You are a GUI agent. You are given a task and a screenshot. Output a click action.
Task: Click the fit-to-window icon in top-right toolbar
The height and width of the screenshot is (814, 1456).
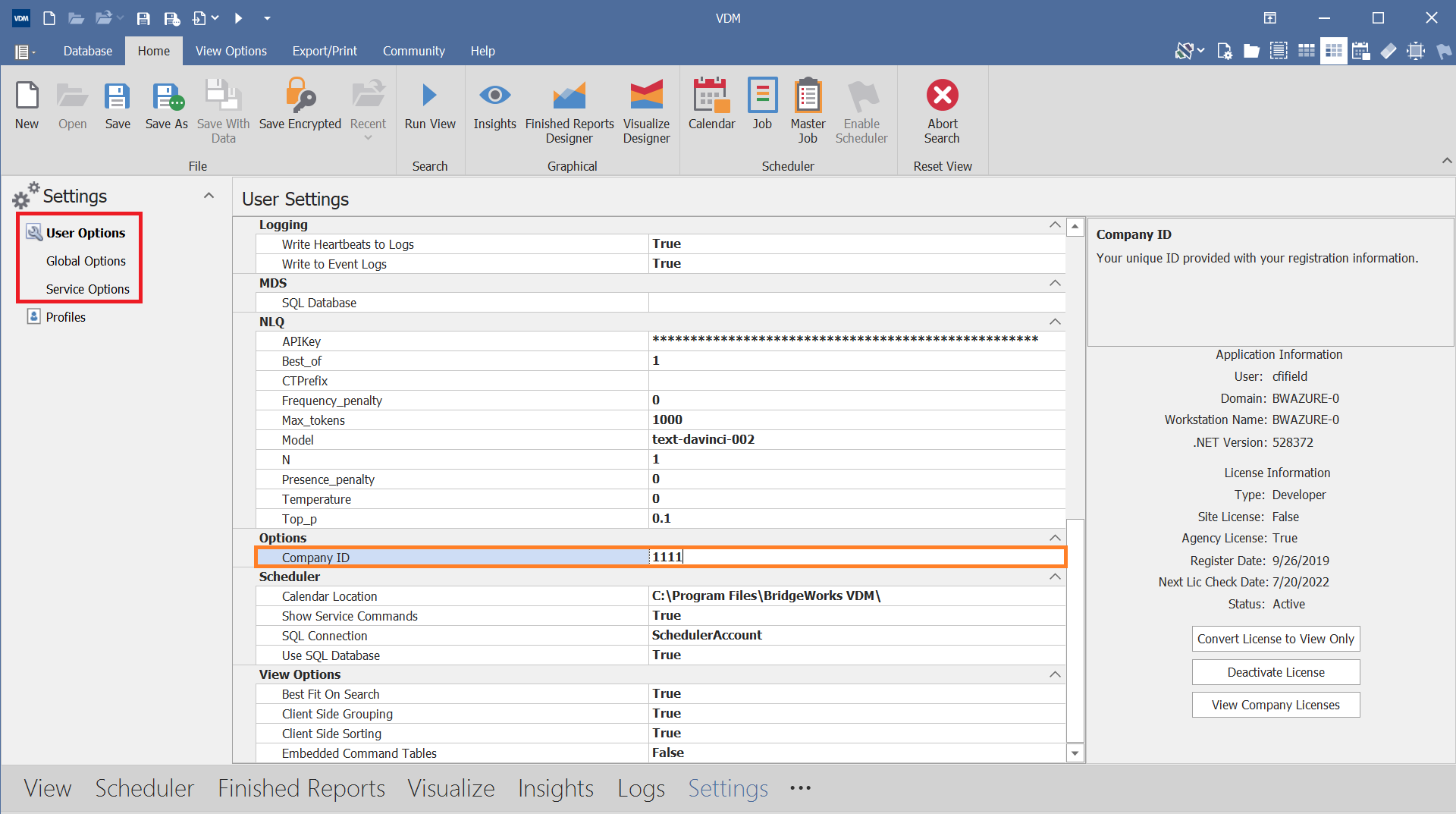pos(1415,52)
